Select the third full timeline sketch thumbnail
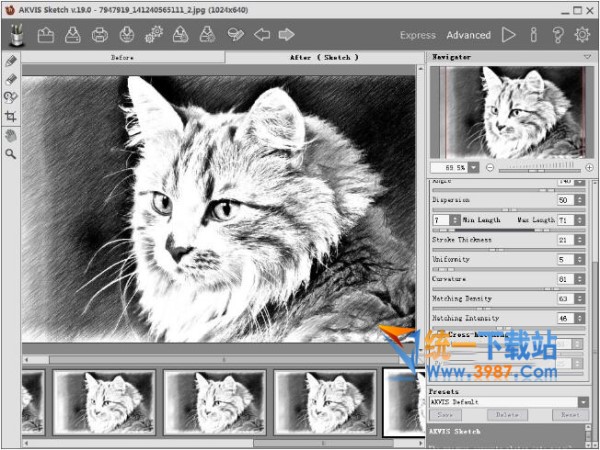Viewport: 600px width, 450px height. click(325, 402)
